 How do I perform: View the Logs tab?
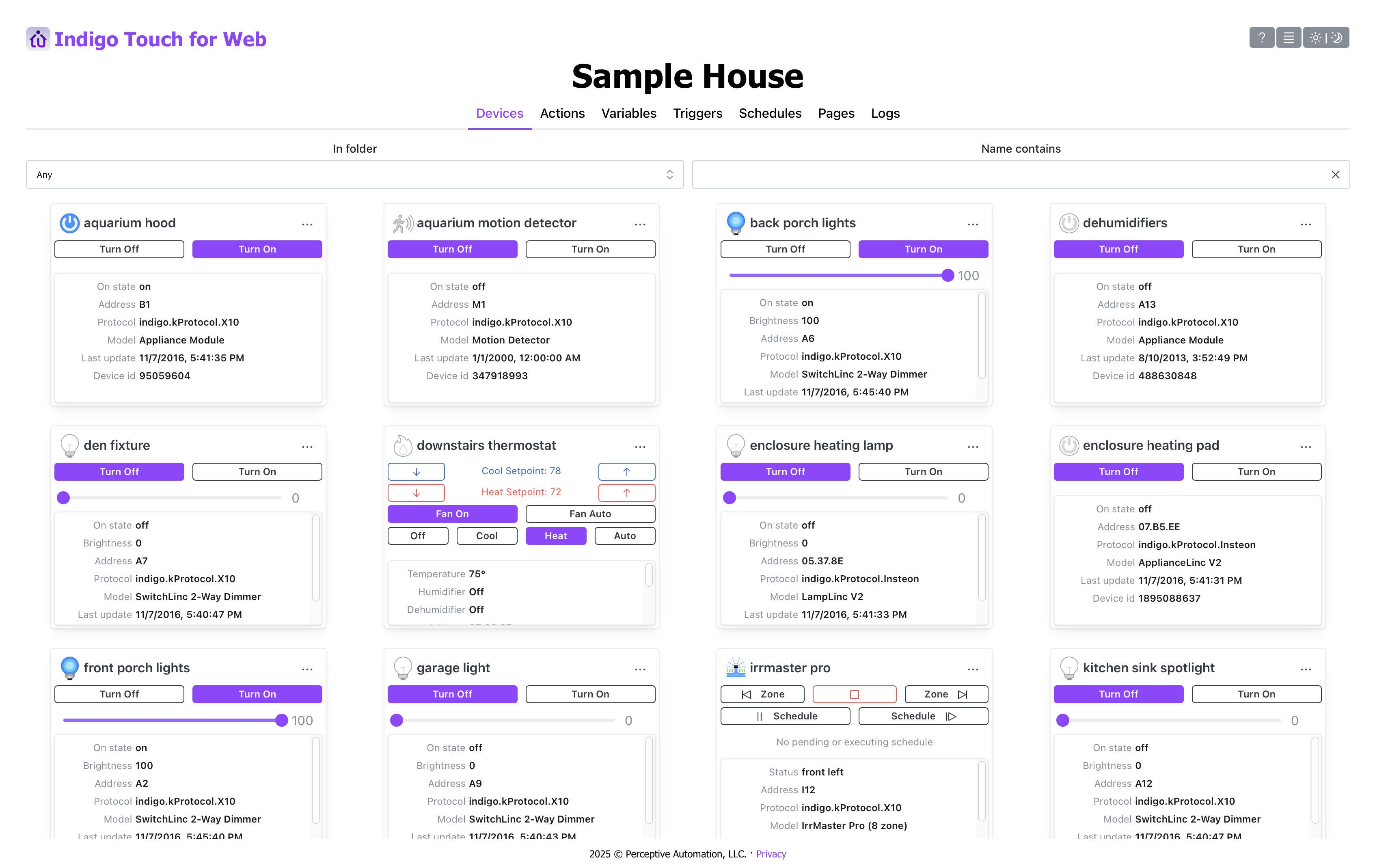point(885,113)
